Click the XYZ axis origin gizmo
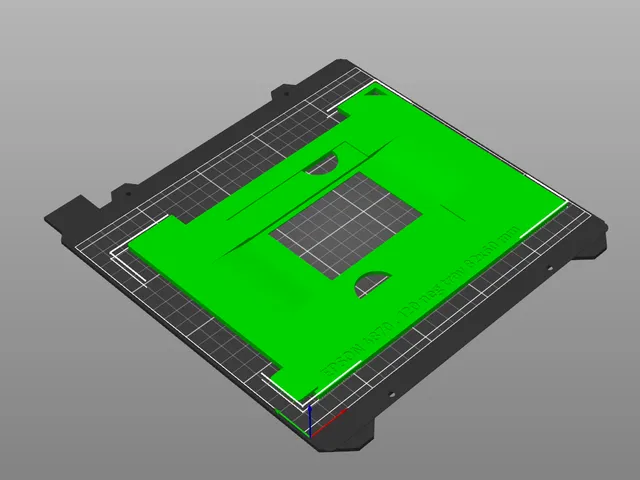Image resolution: width=640 pixels, height=480 pixels. tap(312, 421)
